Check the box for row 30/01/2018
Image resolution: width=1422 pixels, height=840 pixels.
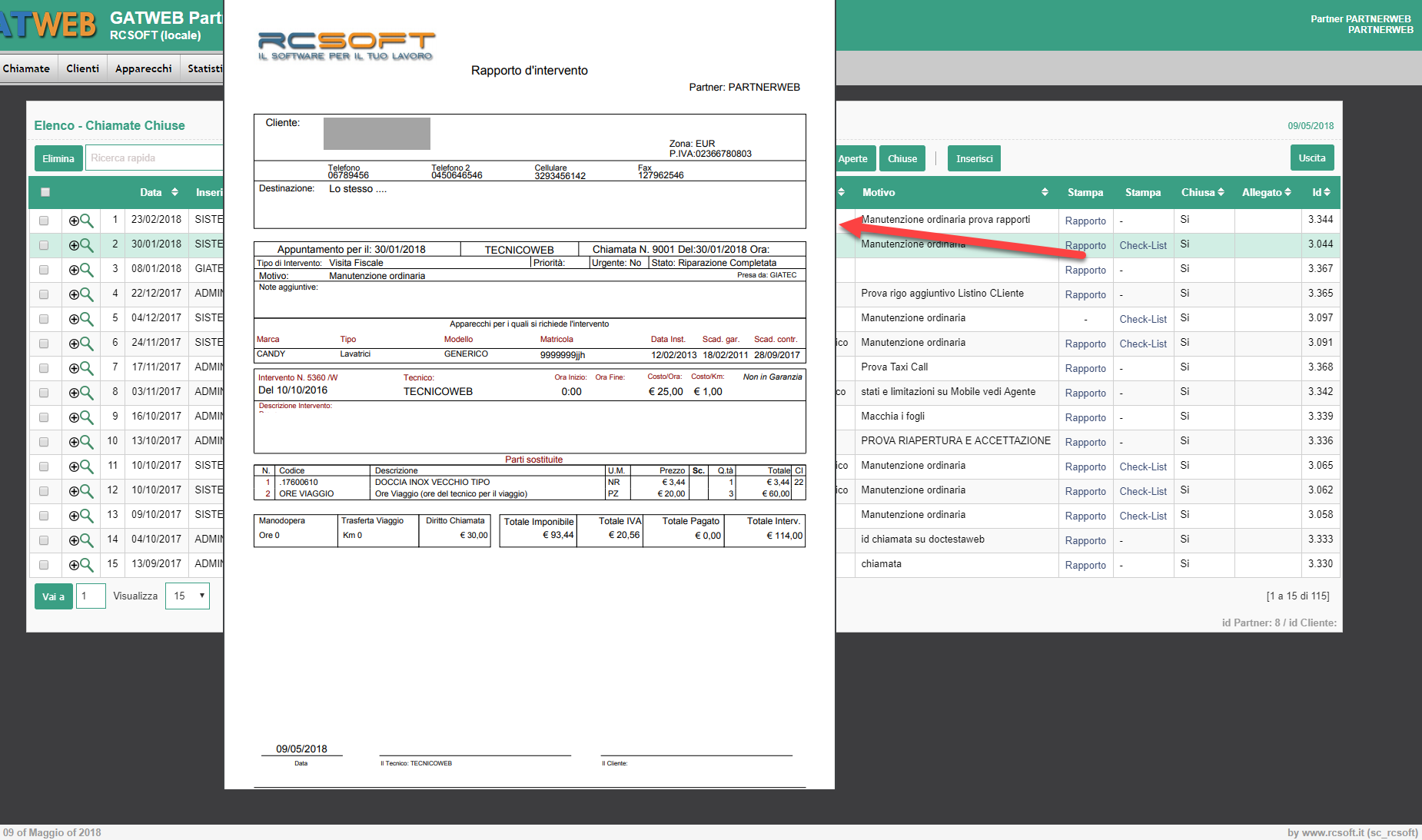coord(44,245)
